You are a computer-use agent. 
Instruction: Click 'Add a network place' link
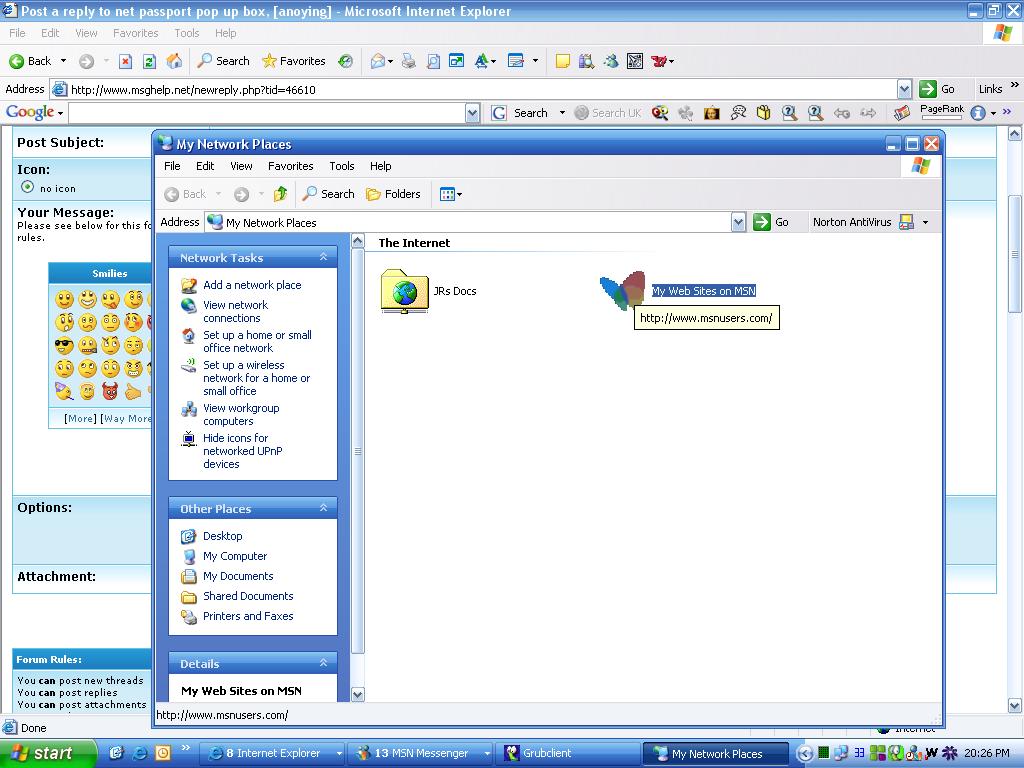click(251, 285)
